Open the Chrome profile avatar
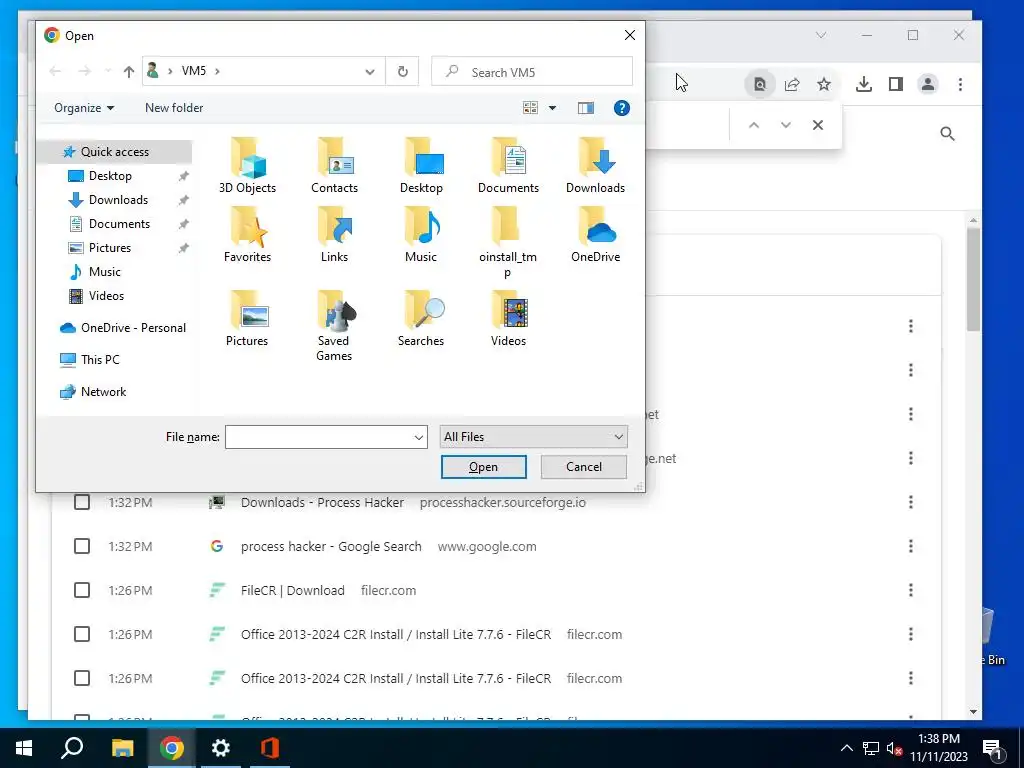Screen dimensions: 1024x768 [928, 84]
